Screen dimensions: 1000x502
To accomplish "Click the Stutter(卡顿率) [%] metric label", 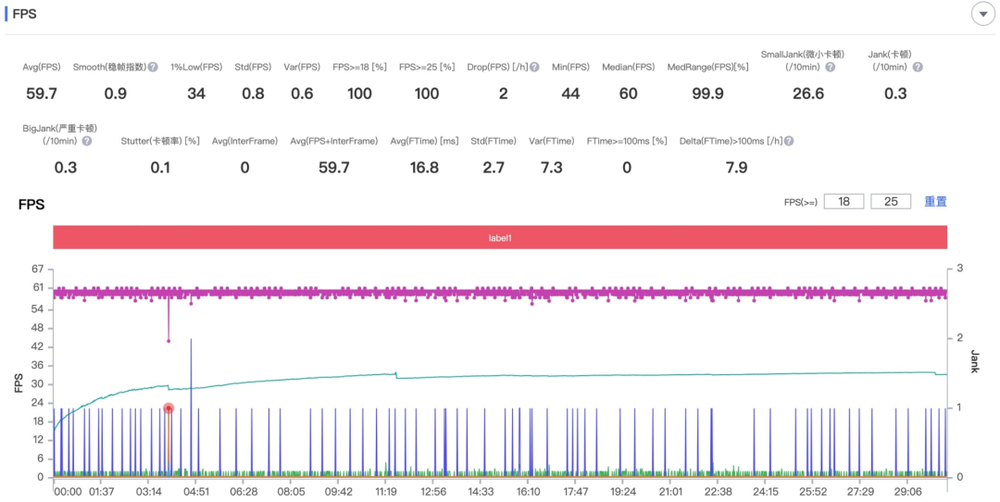I will tap(160, 142).
